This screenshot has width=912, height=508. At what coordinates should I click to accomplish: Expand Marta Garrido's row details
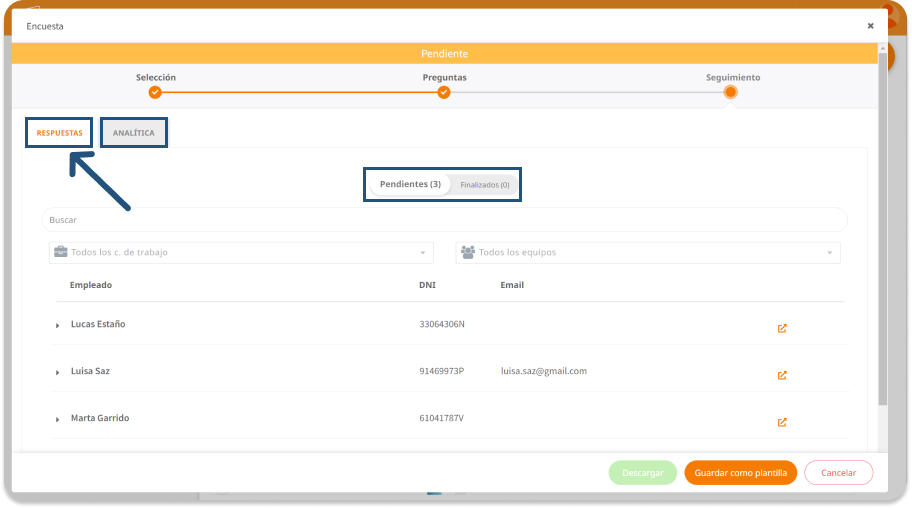(x=58, y=420)
